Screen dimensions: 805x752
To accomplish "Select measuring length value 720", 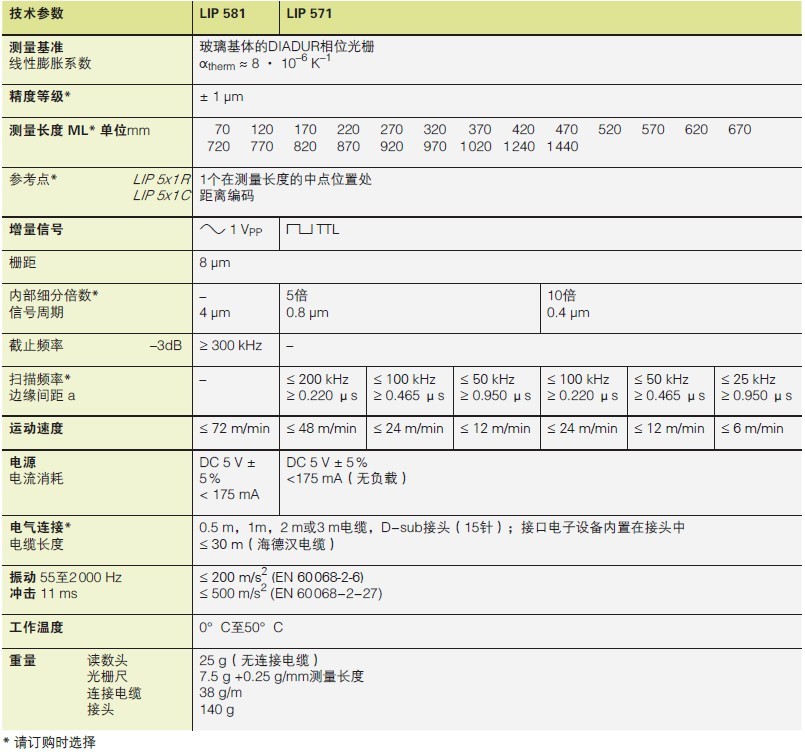I will [218, 146].
